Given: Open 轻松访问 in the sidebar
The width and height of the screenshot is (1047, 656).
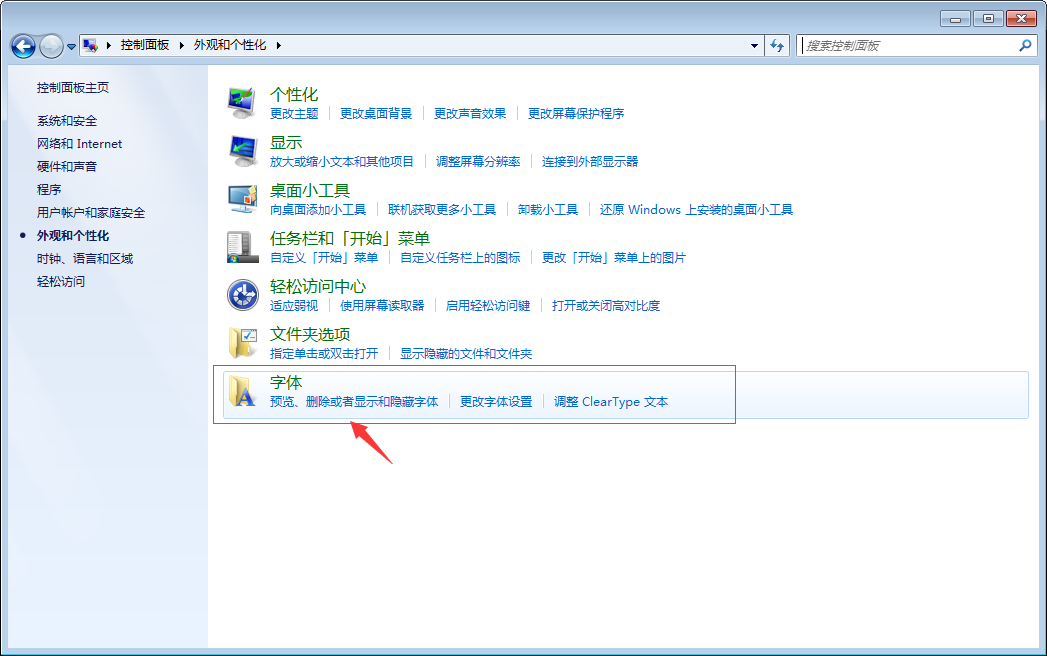Looking at the screenshot, I should (x=61, y=281).
